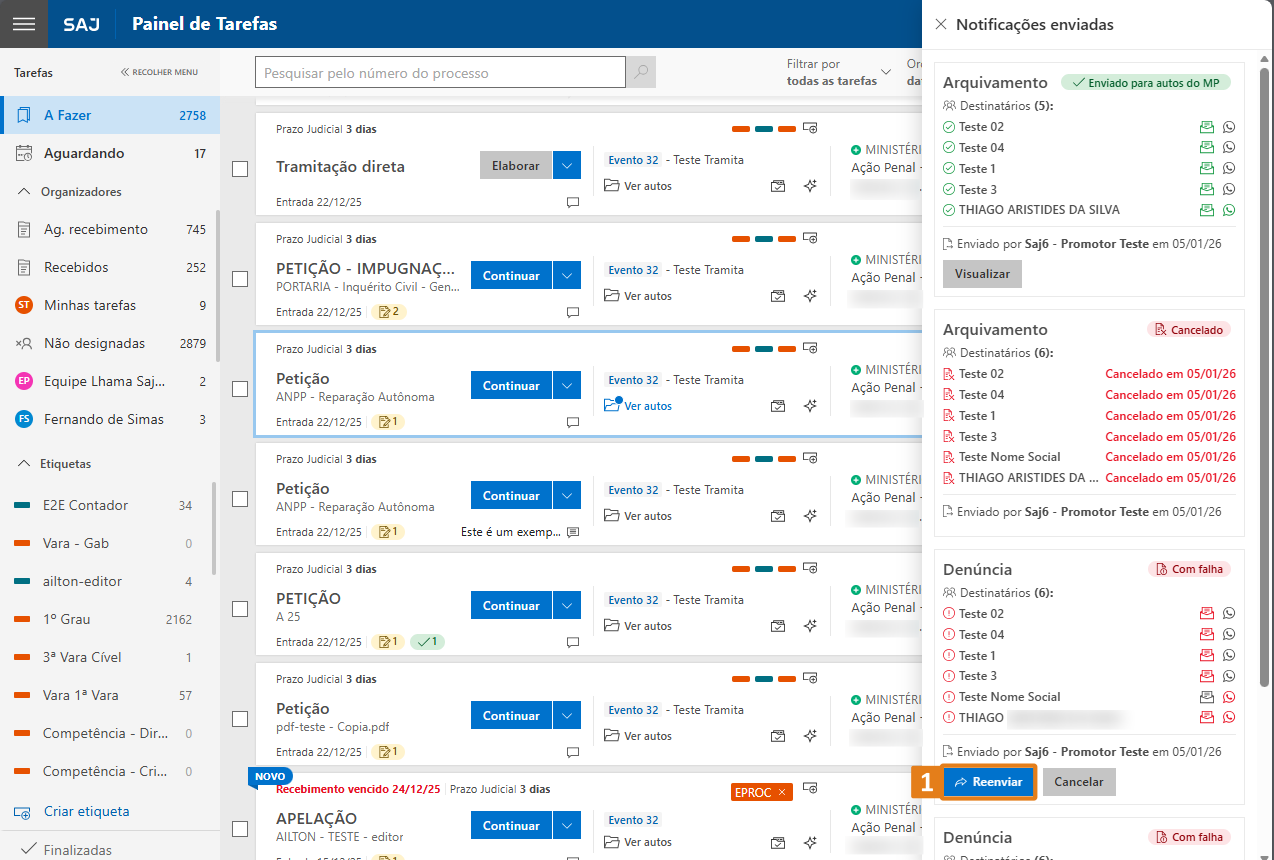The width and height of the screenshot is (1274, 860).
Task: Open dropdown arrow next to Elaborar button
Action: 567,166
